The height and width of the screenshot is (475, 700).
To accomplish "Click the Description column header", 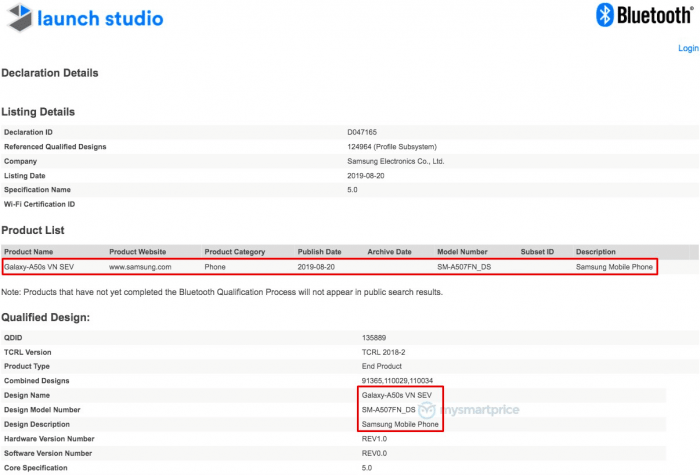I will tap(596, 252).
